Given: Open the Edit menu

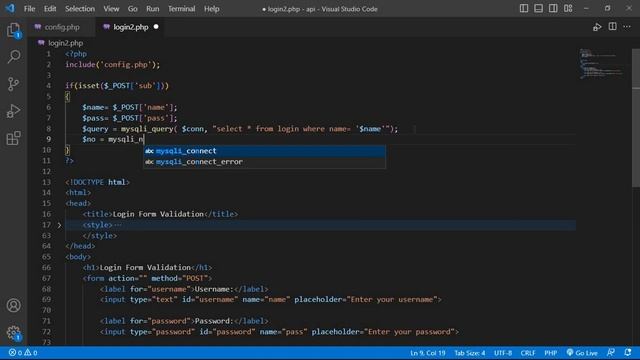Looking at the screenshot, I should point(50,9).
